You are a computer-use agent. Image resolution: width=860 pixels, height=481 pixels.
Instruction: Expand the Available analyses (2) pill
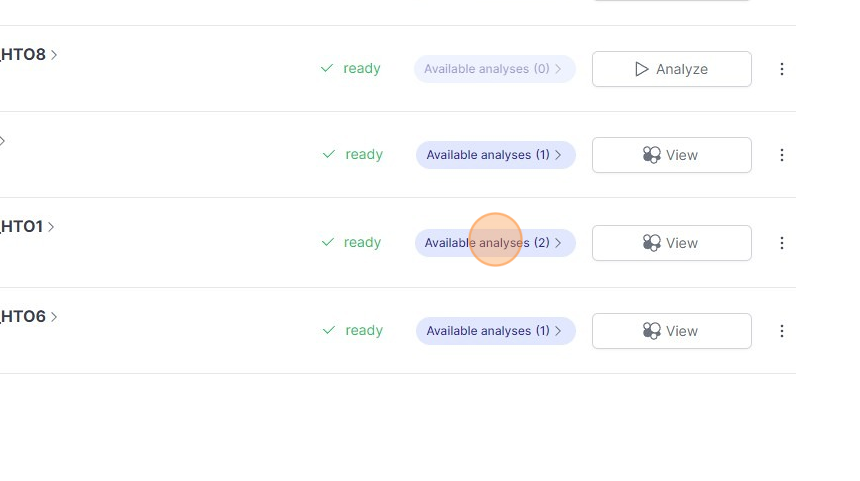tap(495, 243)
